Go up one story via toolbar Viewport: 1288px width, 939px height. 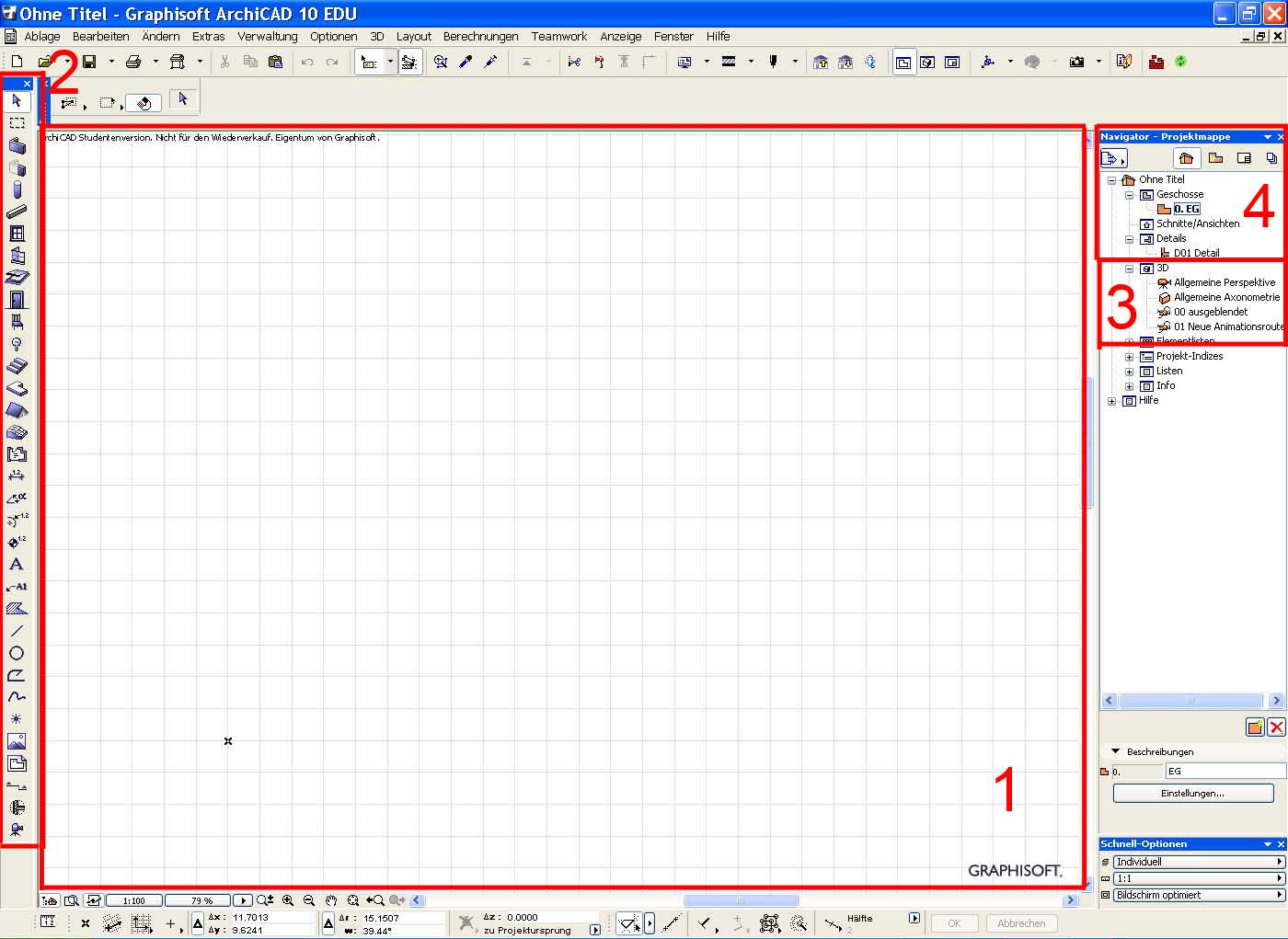(821, 62)
